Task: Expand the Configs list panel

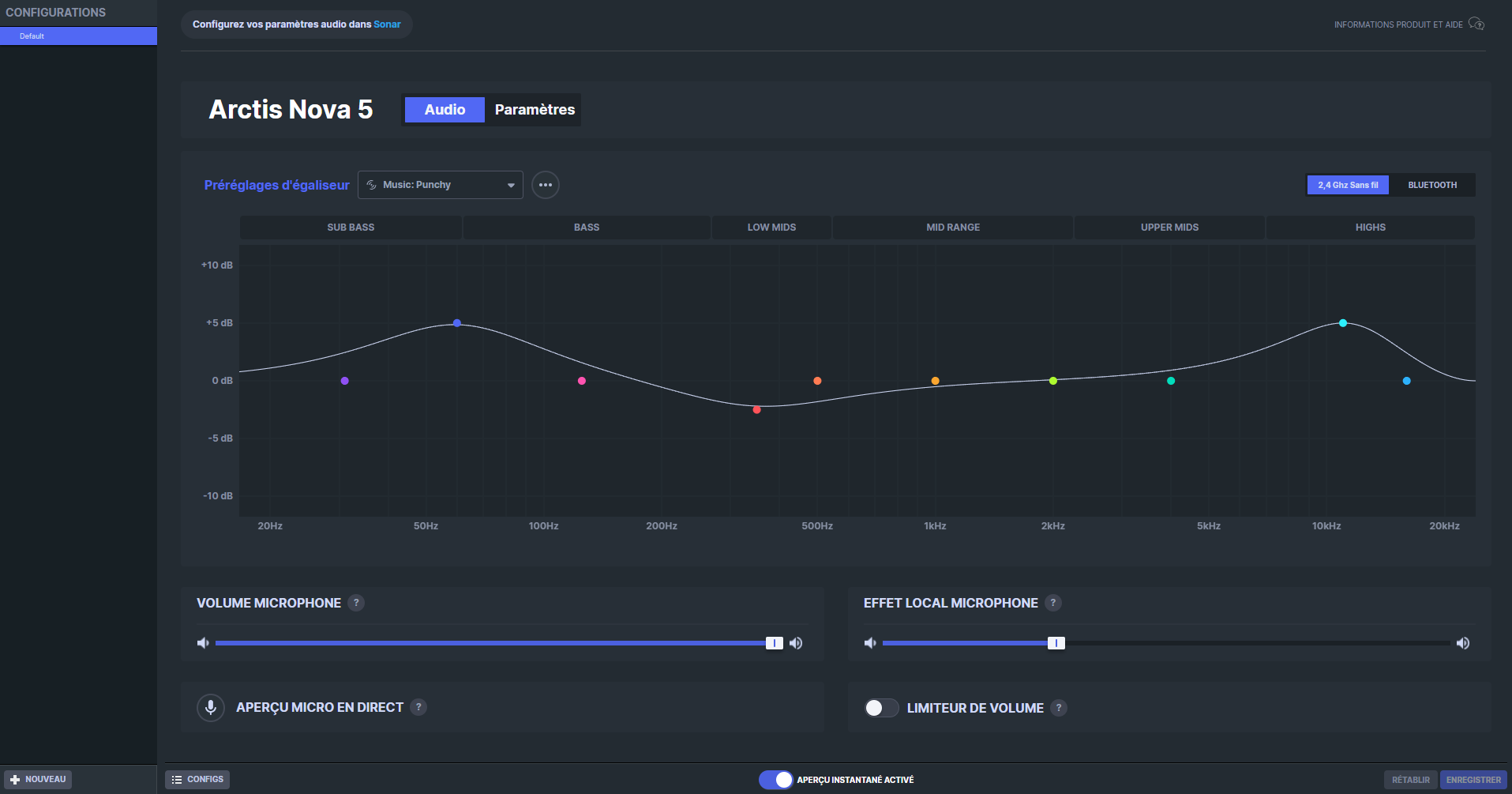Action: [197, 780]
